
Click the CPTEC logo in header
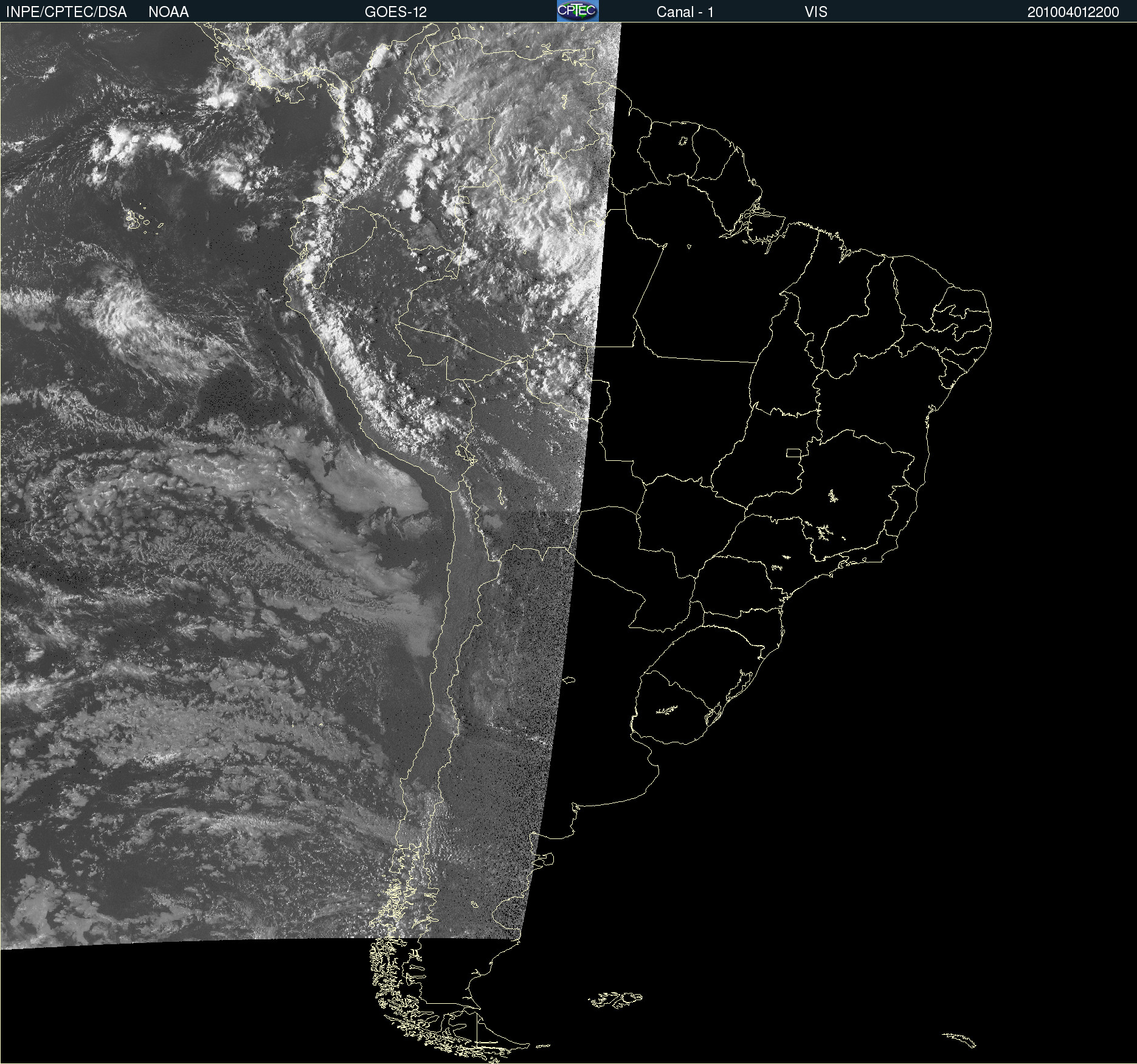point(578,11)
